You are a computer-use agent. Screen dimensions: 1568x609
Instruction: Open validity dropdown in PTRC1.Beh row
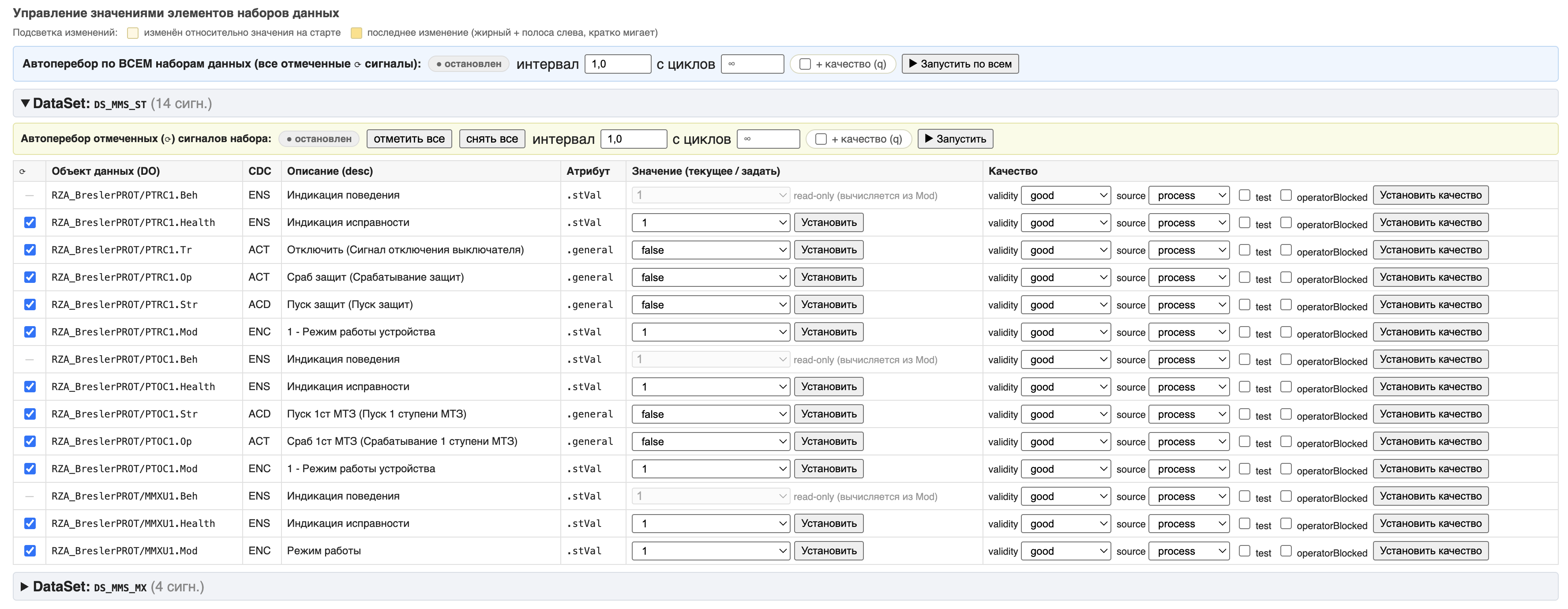(1066, 195)
